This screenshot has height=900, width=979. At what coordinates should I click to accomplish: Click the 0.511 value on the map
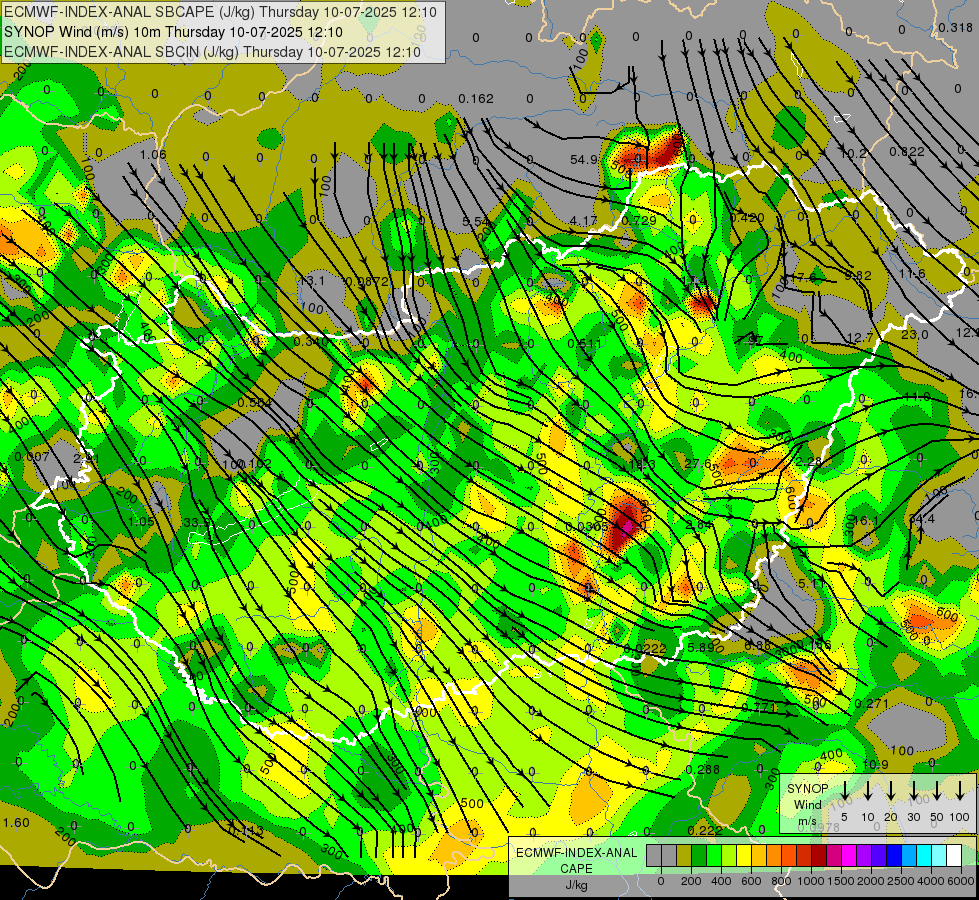click(x=585, y=344)
